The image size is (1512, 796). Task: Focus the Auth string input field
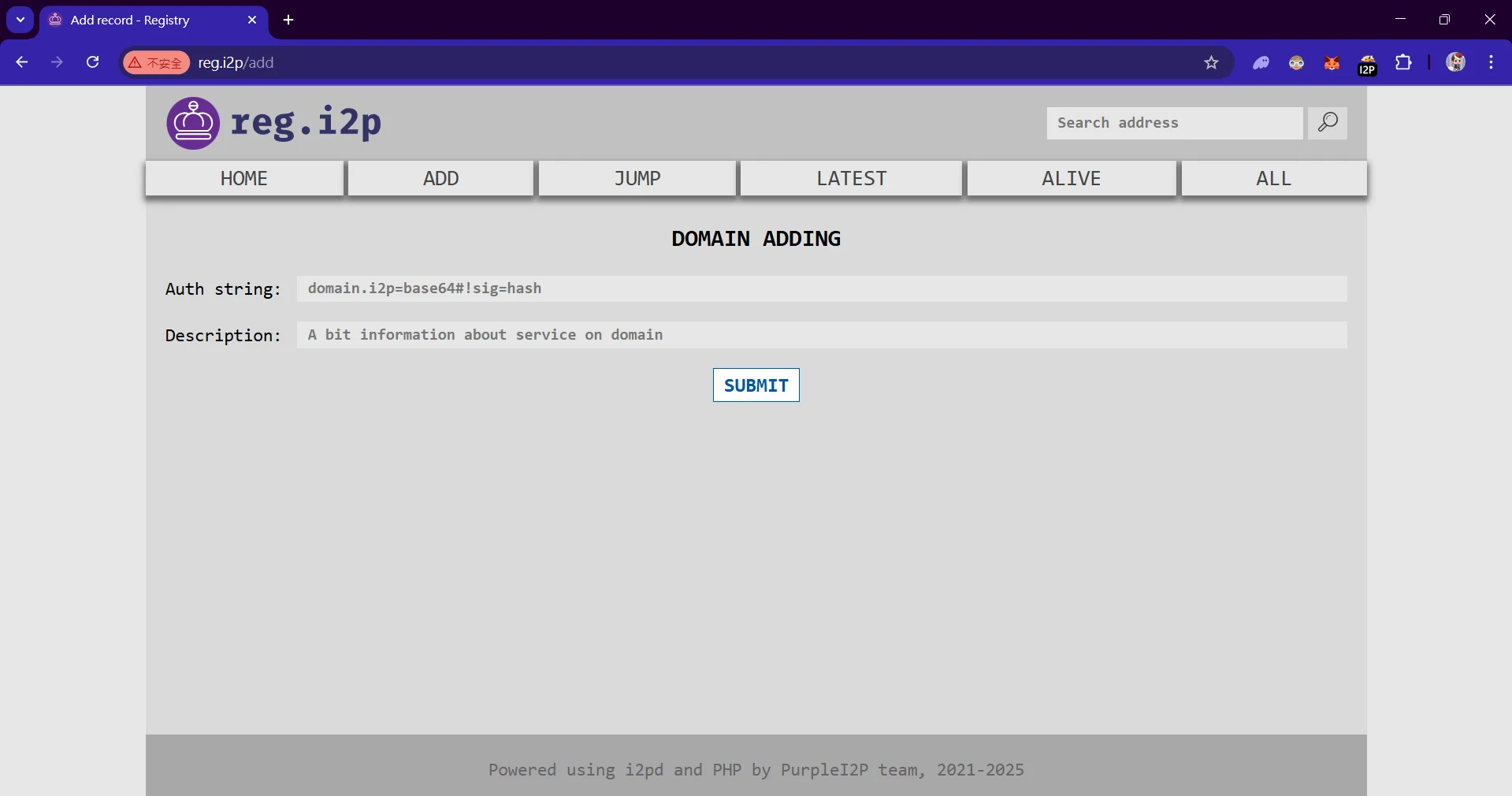coord(821,288)
